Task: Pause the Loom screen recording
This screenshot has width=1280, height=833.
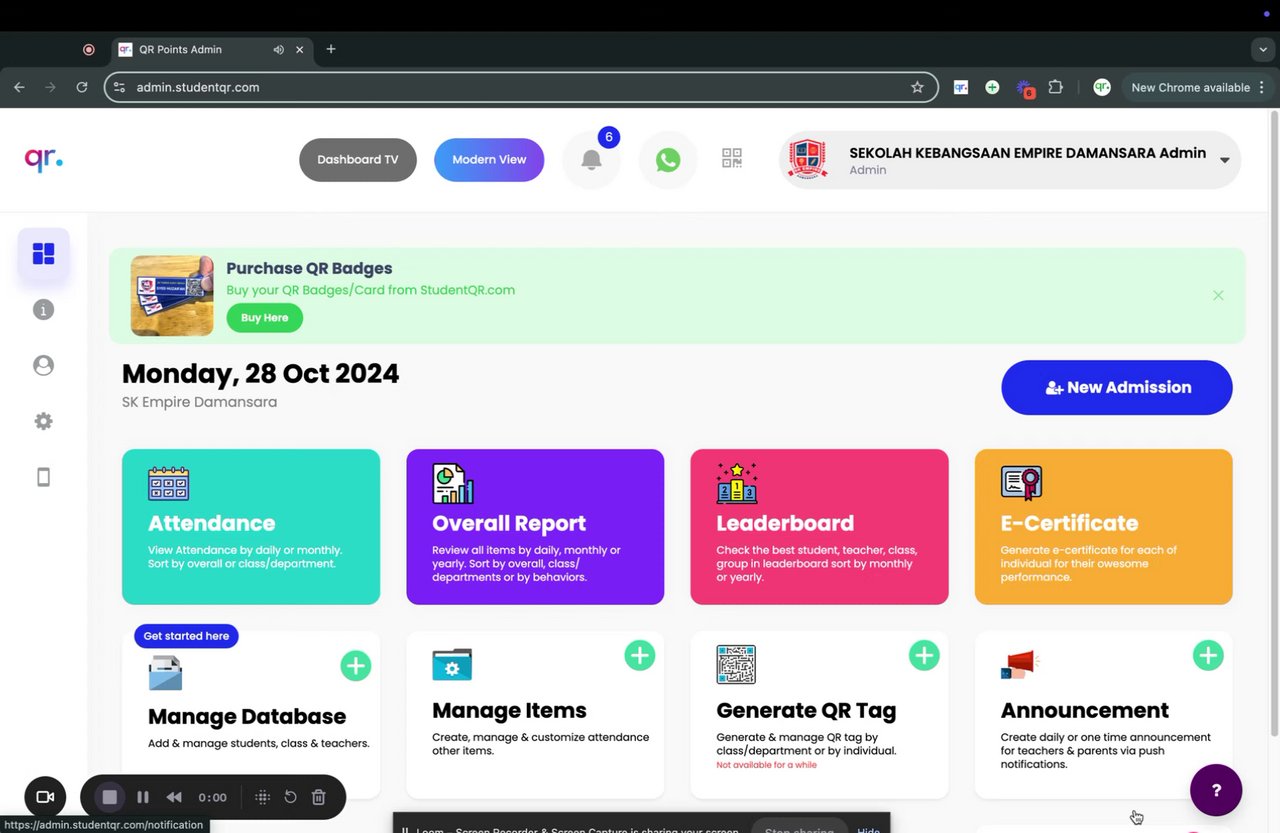Action: [143, 797]
